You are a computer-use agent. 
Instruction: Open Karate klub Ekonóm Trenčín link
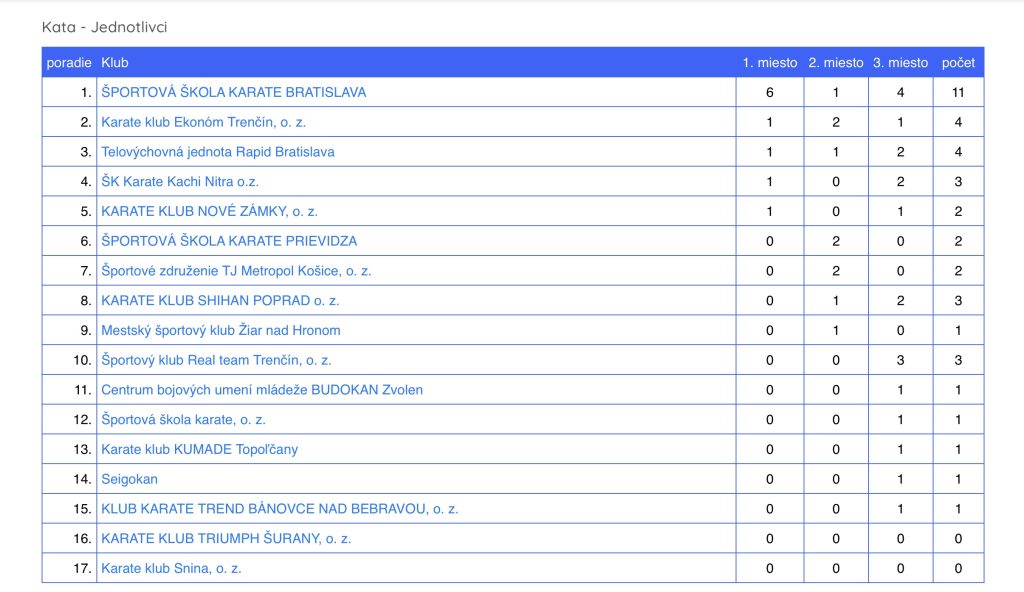tap(203, 122)
